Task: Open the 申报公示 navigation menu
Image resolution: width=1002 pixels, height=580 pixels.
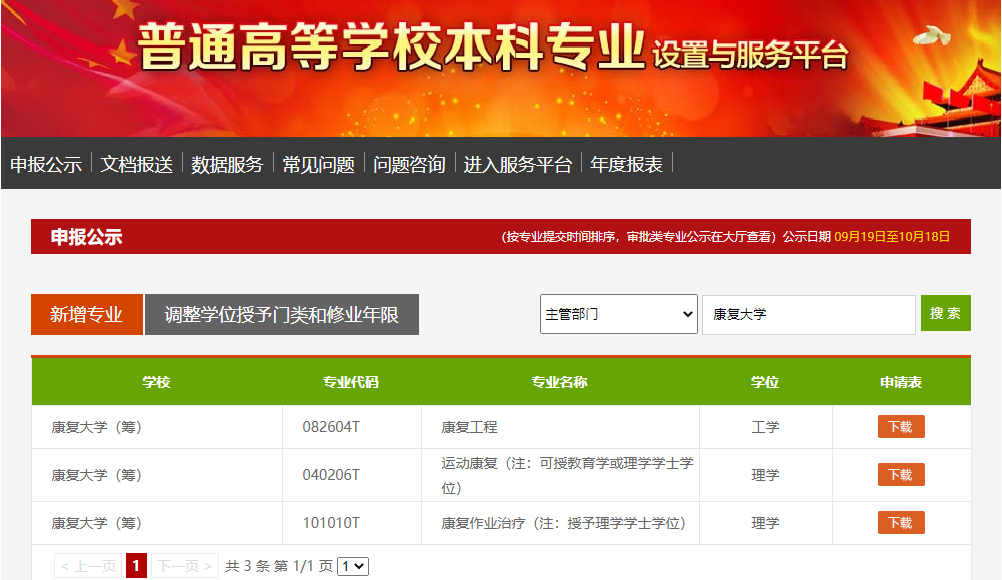Action: point(47,164)
